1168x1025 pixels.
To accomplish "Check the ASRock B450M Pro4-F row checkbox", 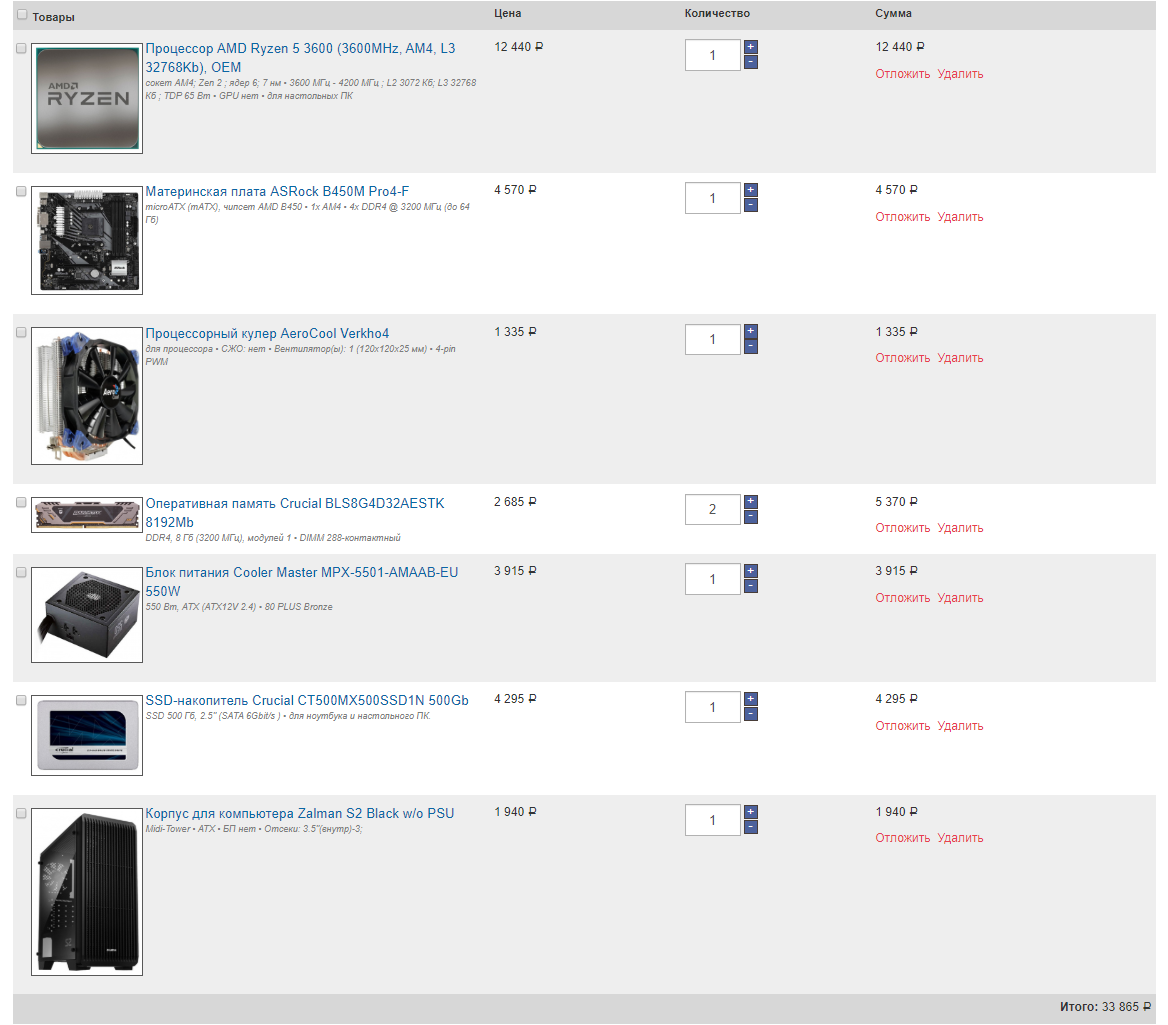I will pos(22,191).
